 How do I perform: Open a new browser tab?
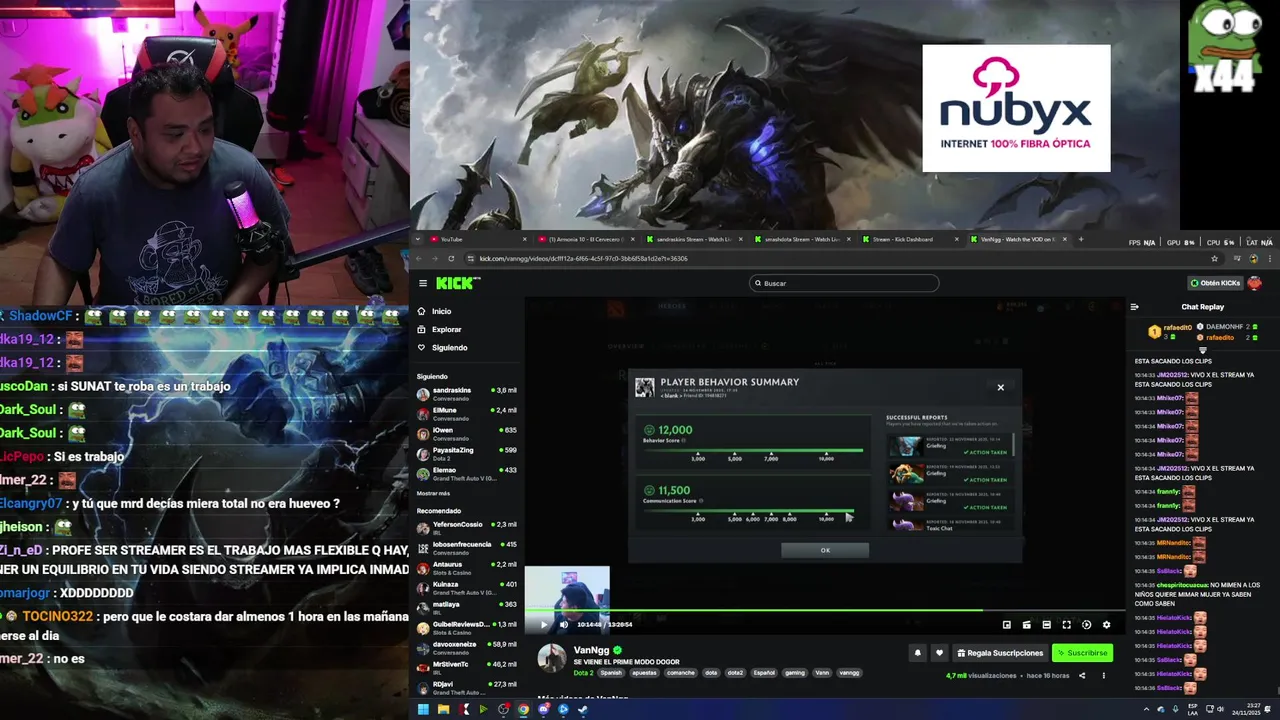[x=1080, y=239]
